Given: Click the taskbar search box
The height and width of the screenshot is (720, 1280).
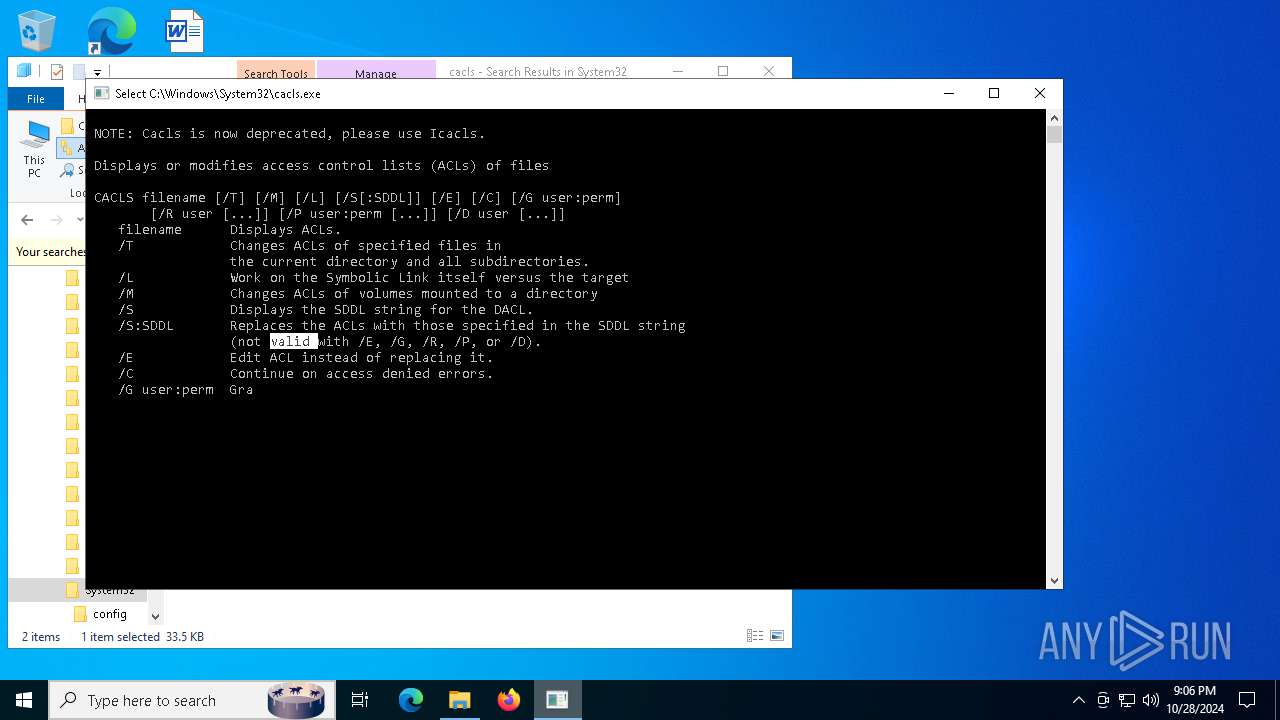Looking at the screenshot, I should pos(192,700).
